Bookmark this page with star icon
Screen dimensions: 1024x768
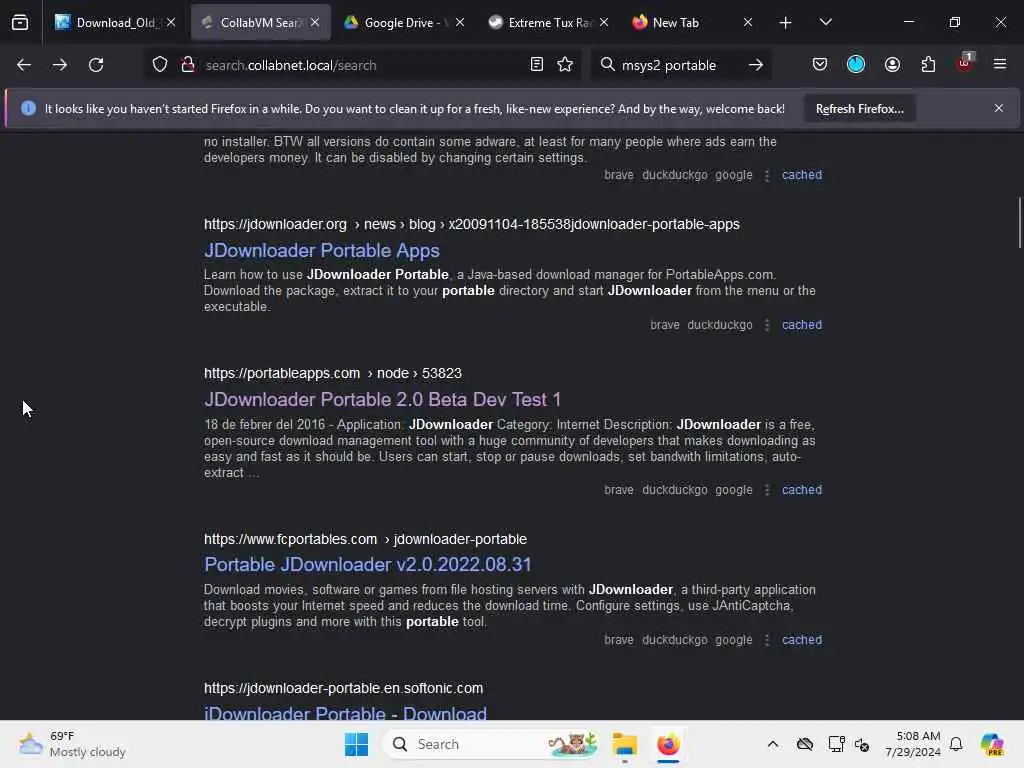565,65
